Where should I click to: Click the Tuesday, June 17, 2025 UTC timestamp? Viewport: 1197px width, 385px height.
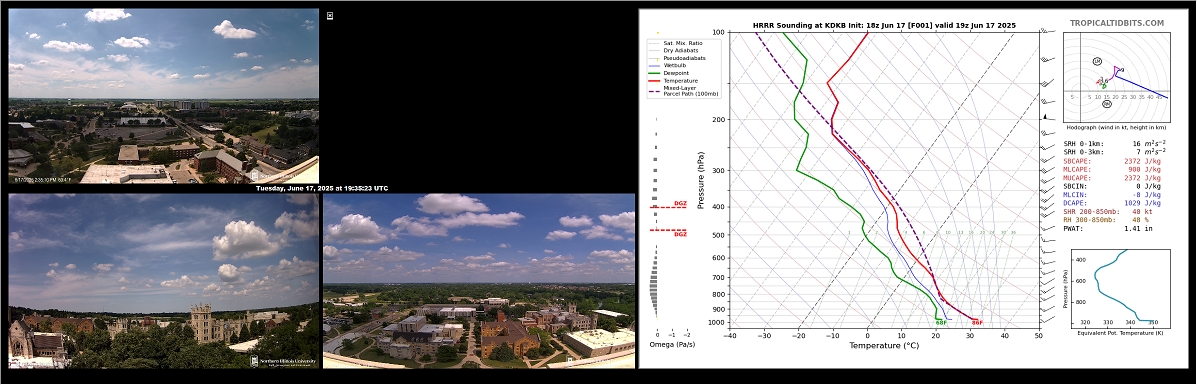coord(321,188)
